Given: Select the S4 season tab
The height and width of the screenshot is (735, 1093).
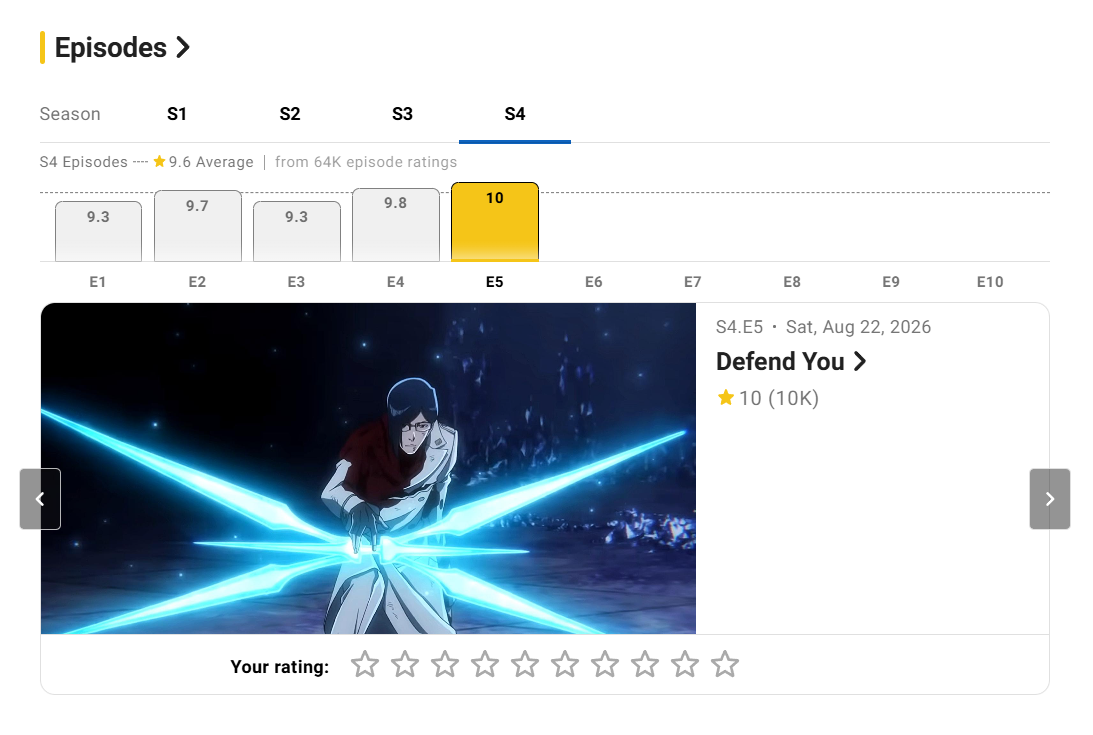Looking at the screenshot, I should (515, 114).
